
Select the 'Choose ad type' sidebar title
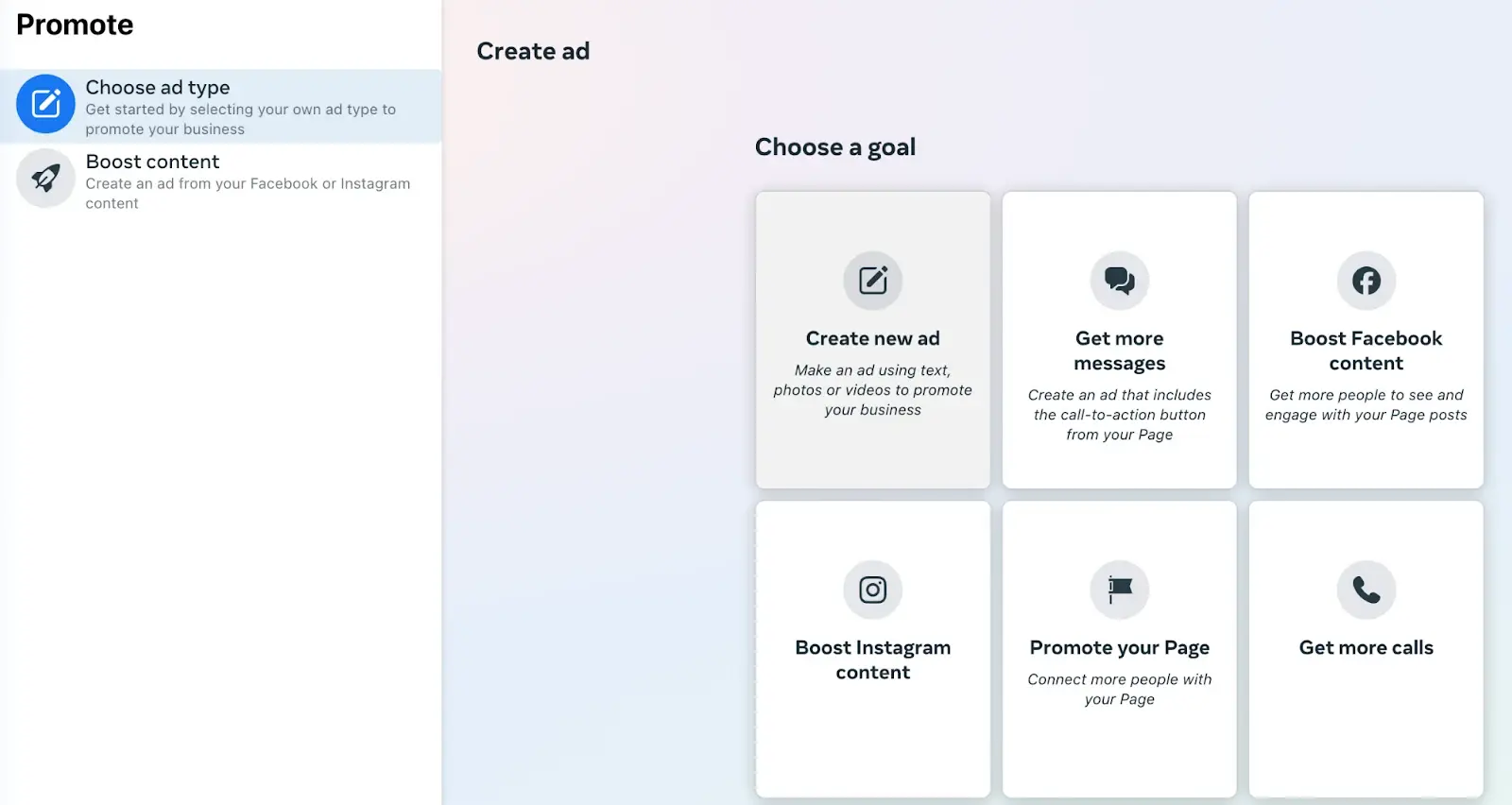[158, 88]
